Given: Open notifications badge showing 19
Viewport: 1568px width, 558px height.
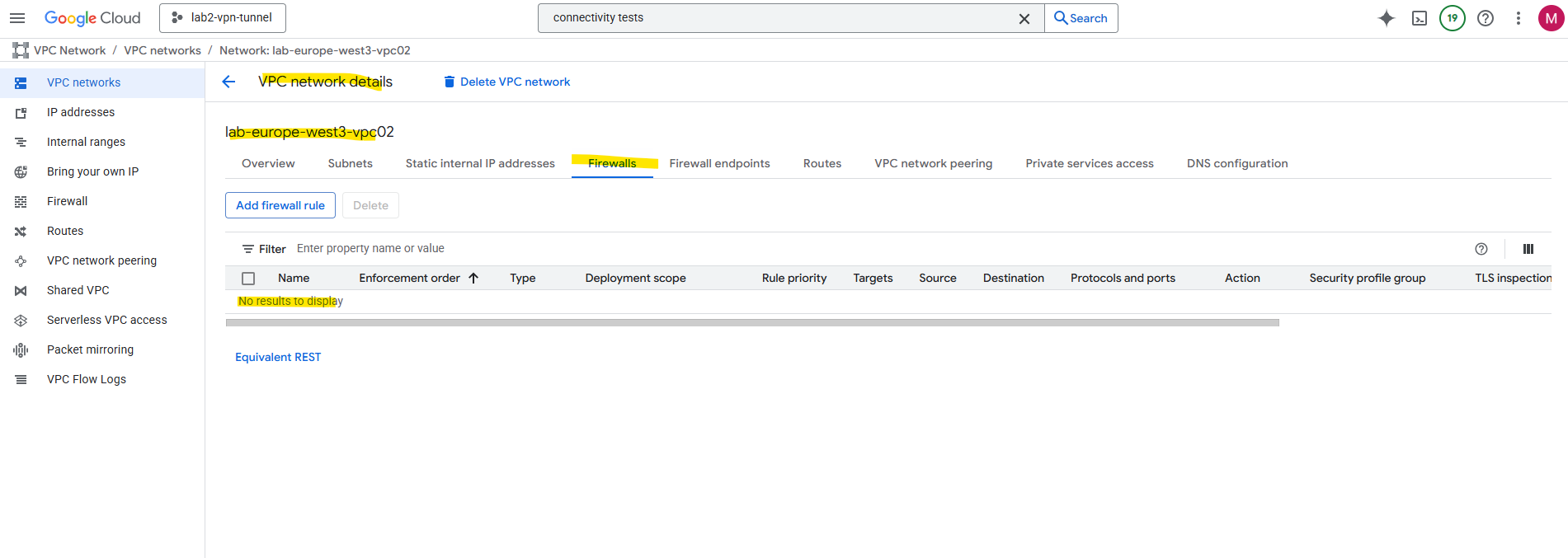Looking at the screenshot, I should pos(1452,18).
